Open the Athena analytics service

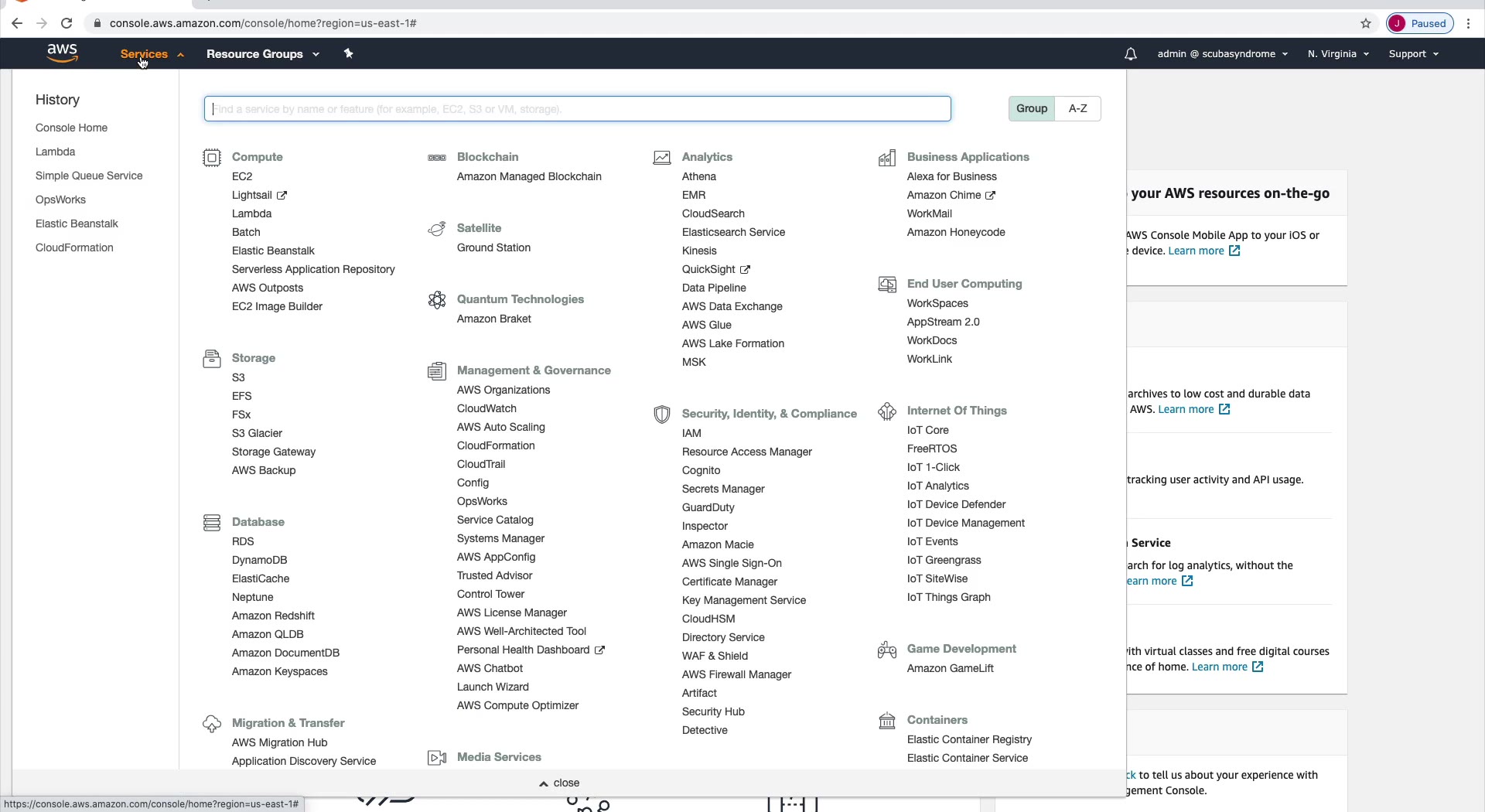(699, 176)
